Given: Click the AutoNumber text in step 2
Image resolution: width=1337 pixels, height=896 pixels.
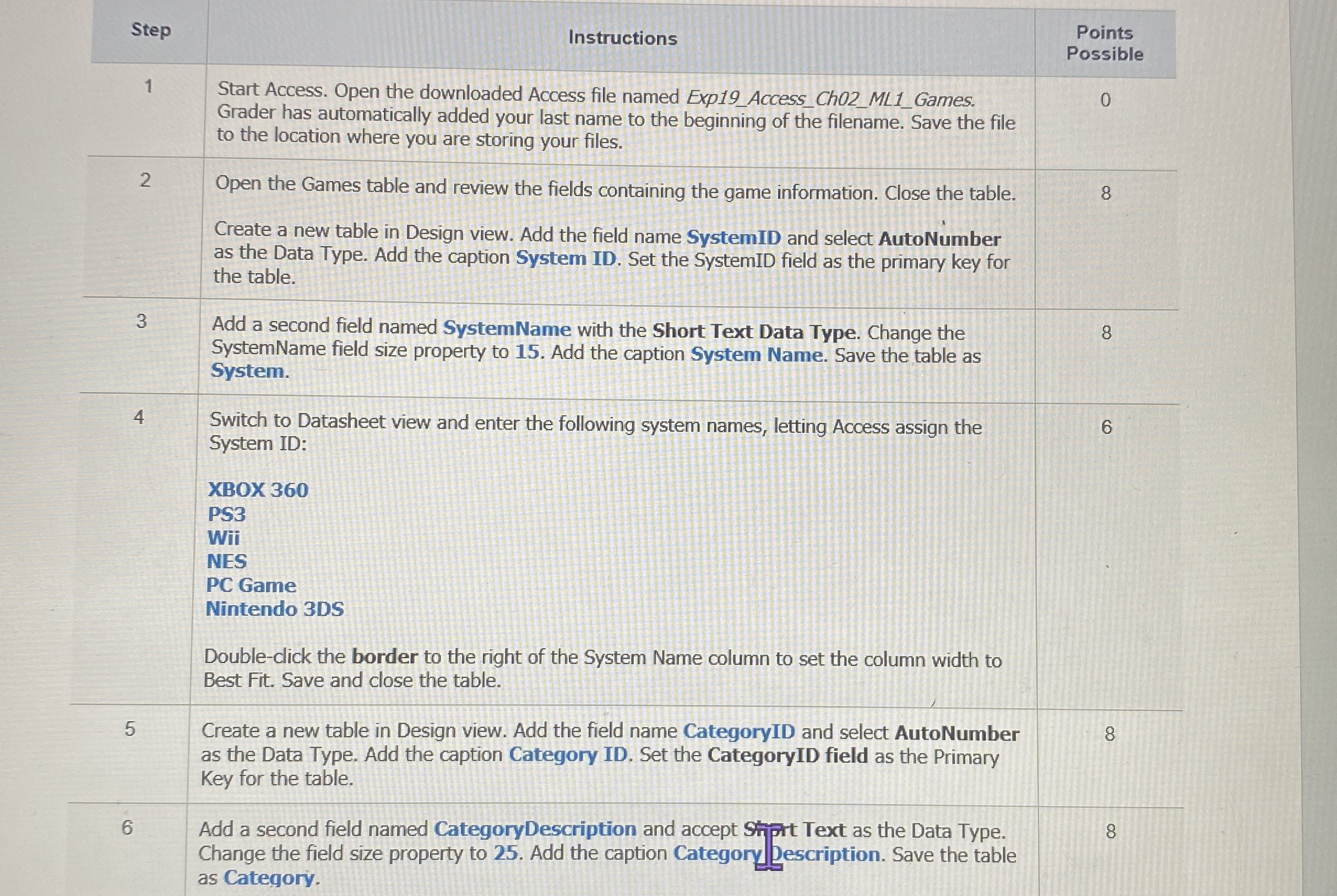Looking at the screenshot, I should (939, 239).
